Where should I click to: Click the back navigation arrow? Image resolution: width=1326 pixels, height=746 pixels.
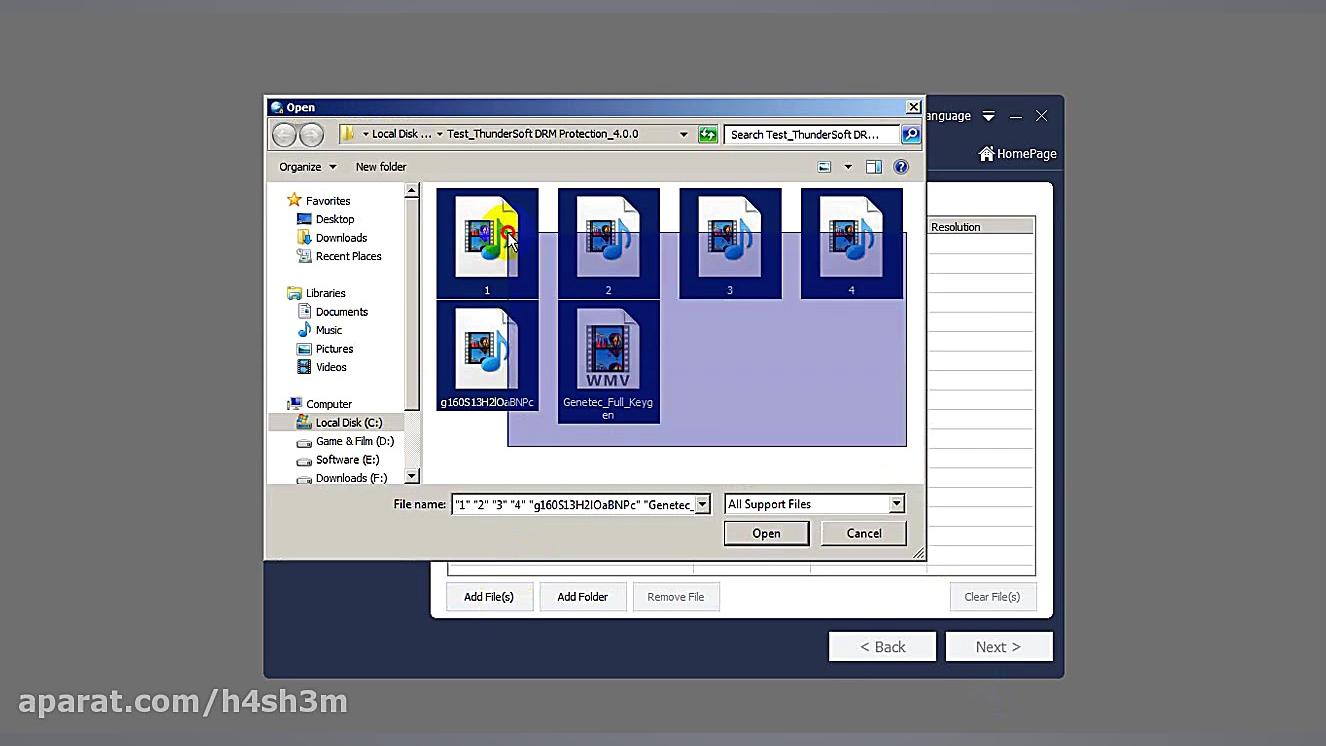(282, 133)
